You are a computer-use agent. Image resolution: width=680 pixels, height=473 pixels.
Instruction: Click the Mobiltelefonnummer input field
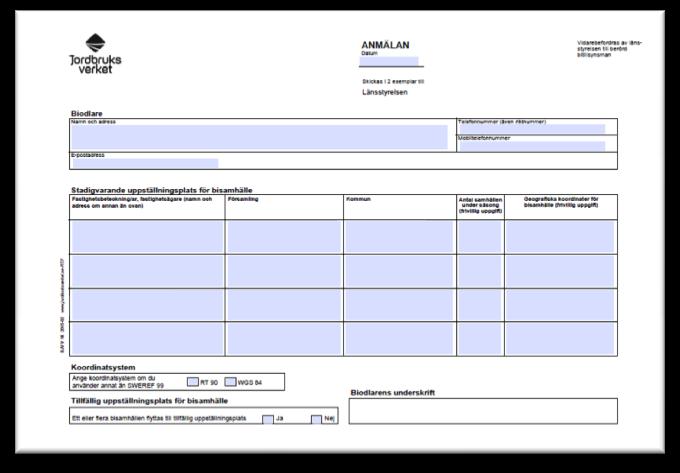tap(532, 146)
